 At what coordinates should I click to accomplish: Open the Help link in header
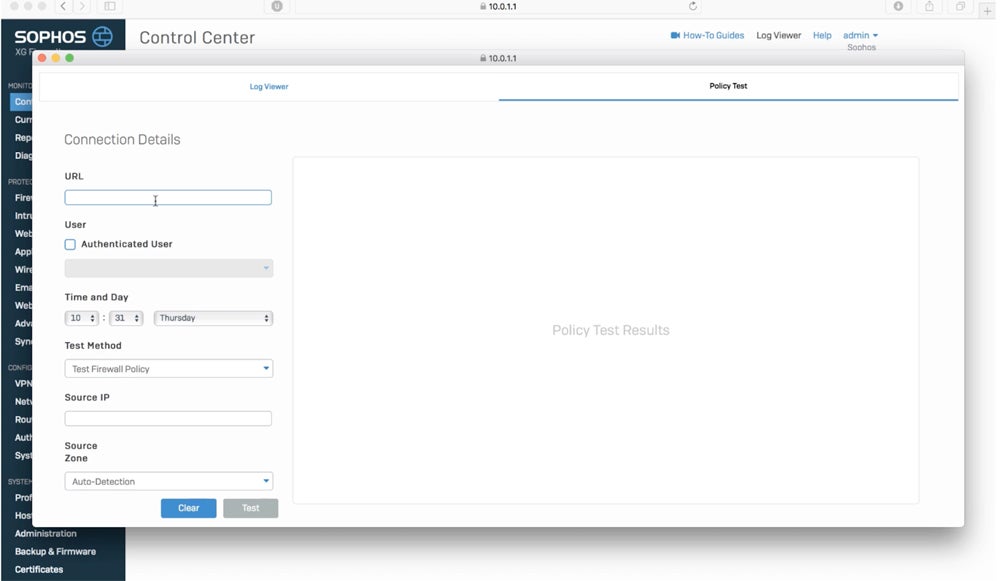tap(822, 35)
